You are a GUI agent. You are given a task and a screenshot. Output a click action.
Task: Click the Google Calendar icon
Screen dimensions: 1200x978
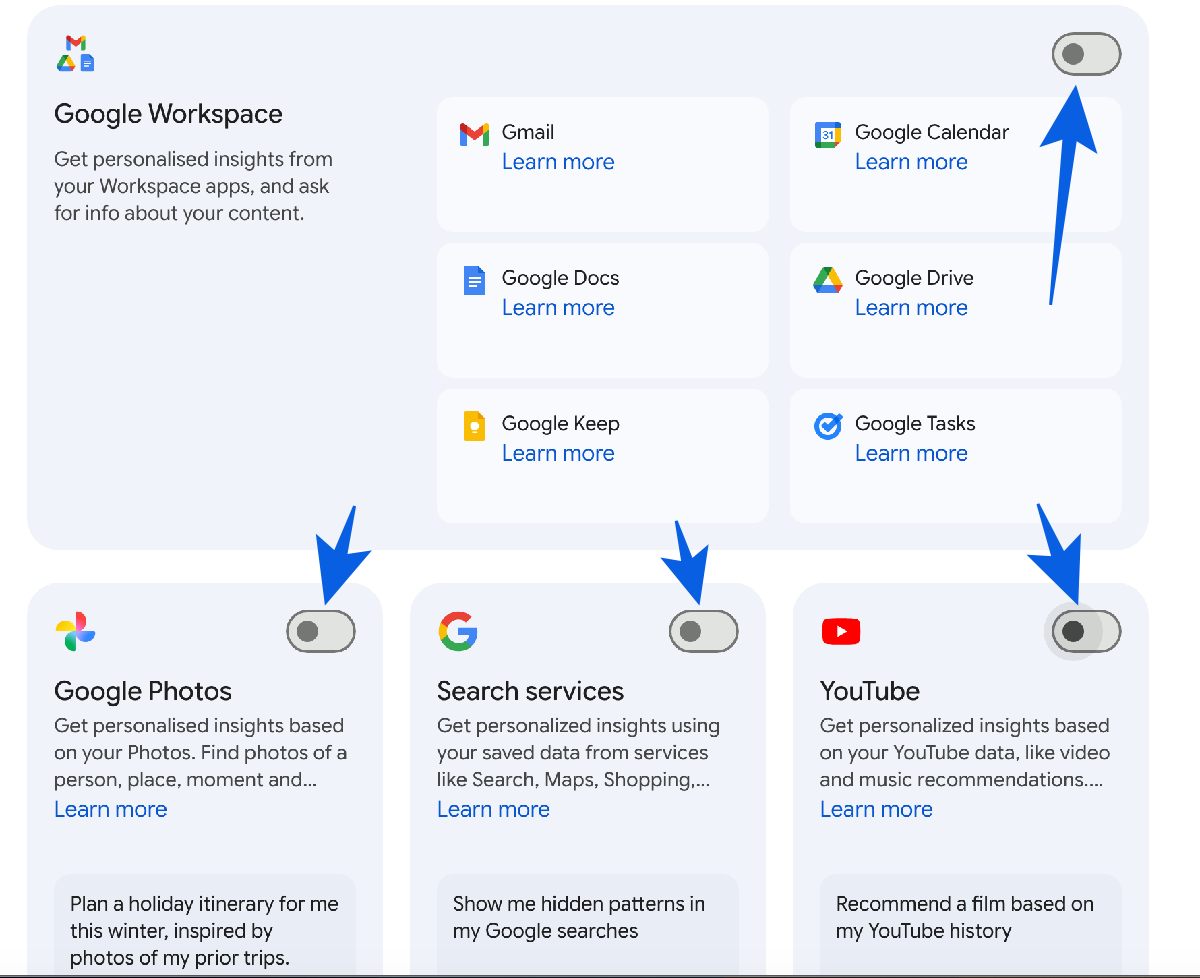coord(827,134)
